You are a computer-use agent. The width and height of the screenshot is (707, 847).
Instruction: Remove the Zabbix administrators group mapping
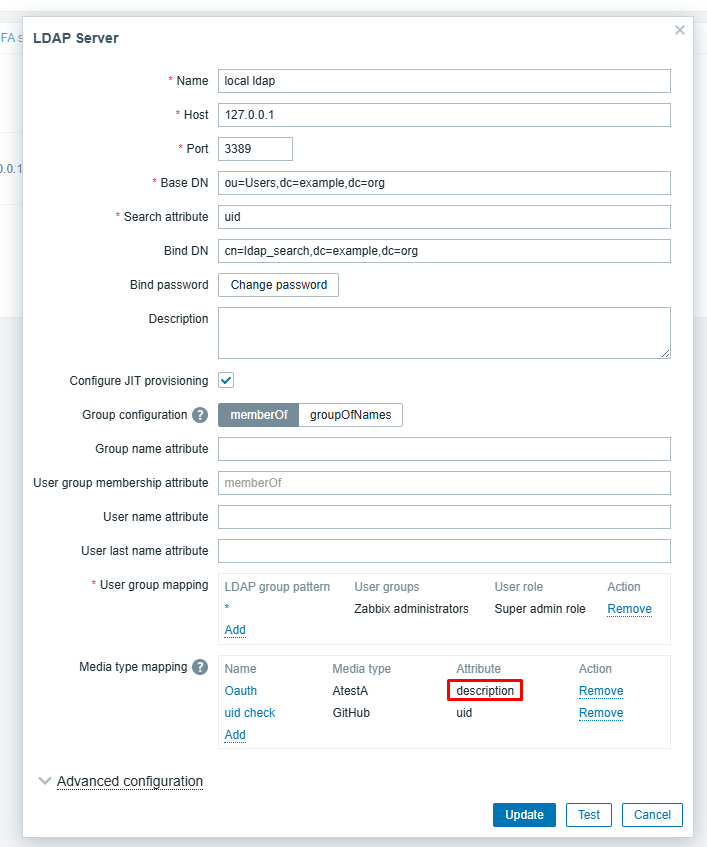629,609
